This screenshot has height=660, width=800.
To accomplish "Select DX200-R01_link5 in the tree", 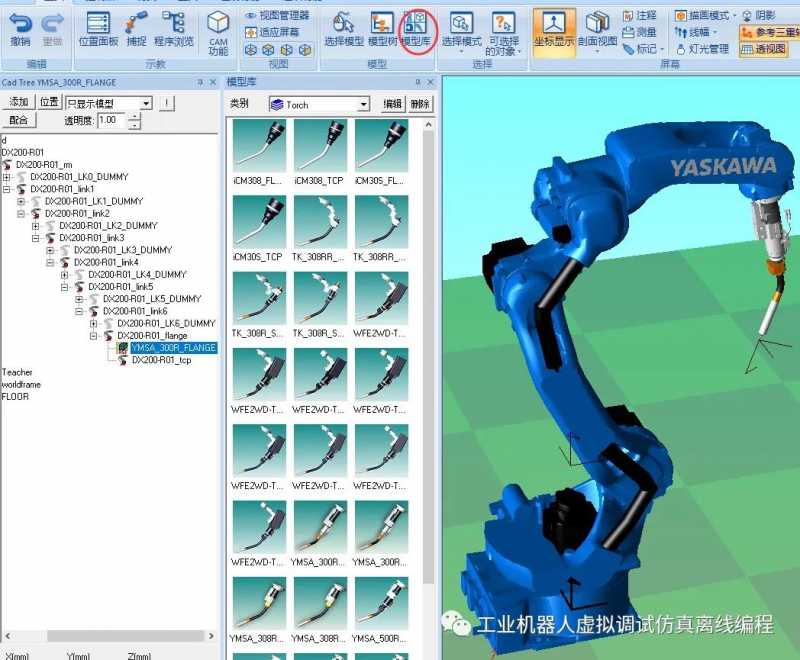I will tap(120, 287).
